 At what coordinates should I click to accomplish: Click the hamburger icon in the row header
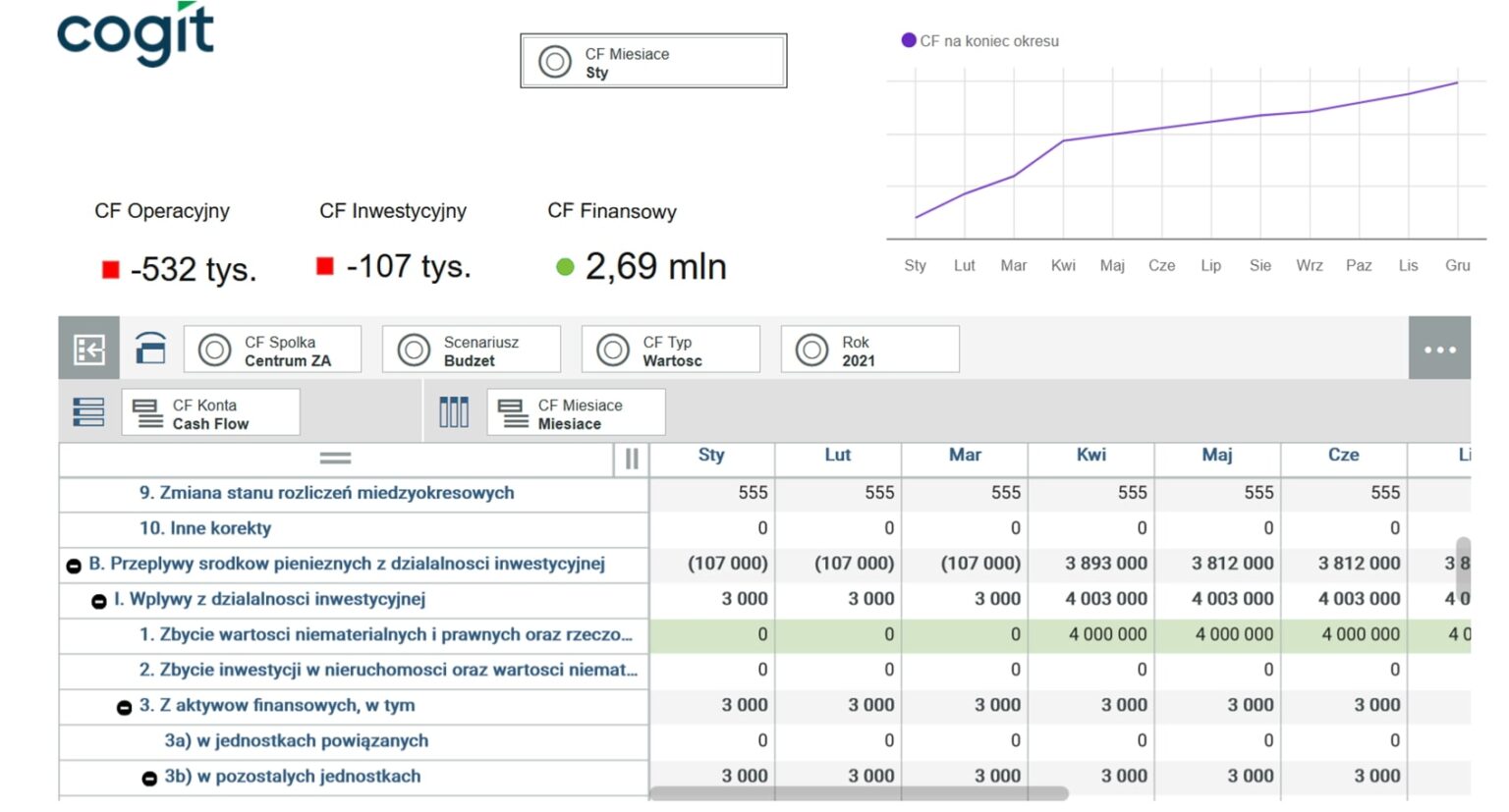coord(334,458)
